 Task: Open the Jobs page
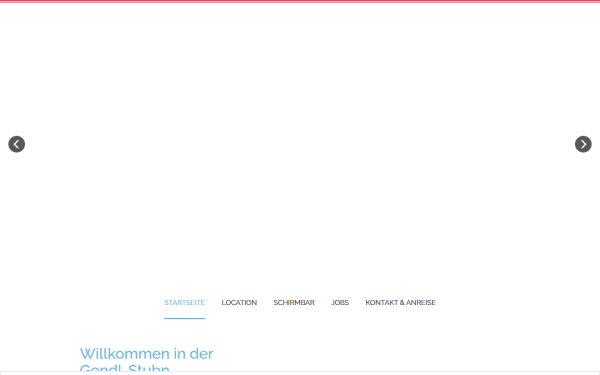340,302
